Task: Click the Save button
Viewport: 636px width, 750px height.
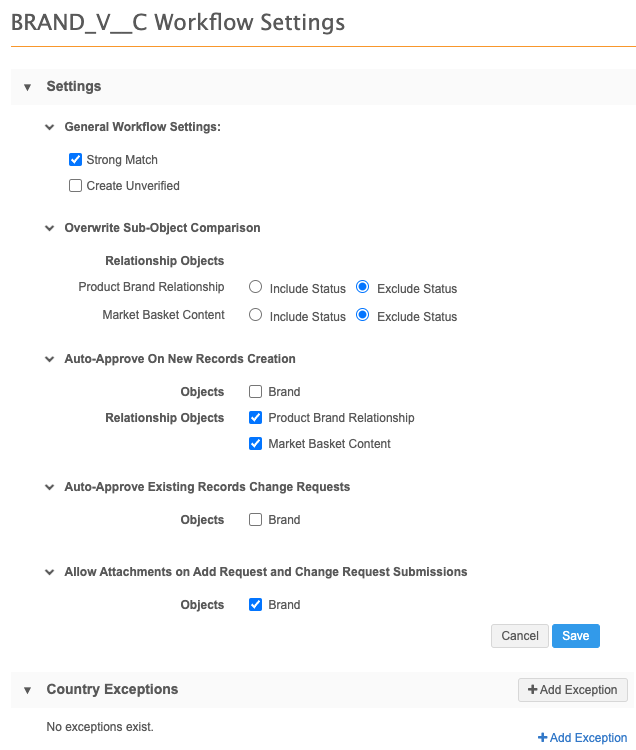Action: pos(575,636)
